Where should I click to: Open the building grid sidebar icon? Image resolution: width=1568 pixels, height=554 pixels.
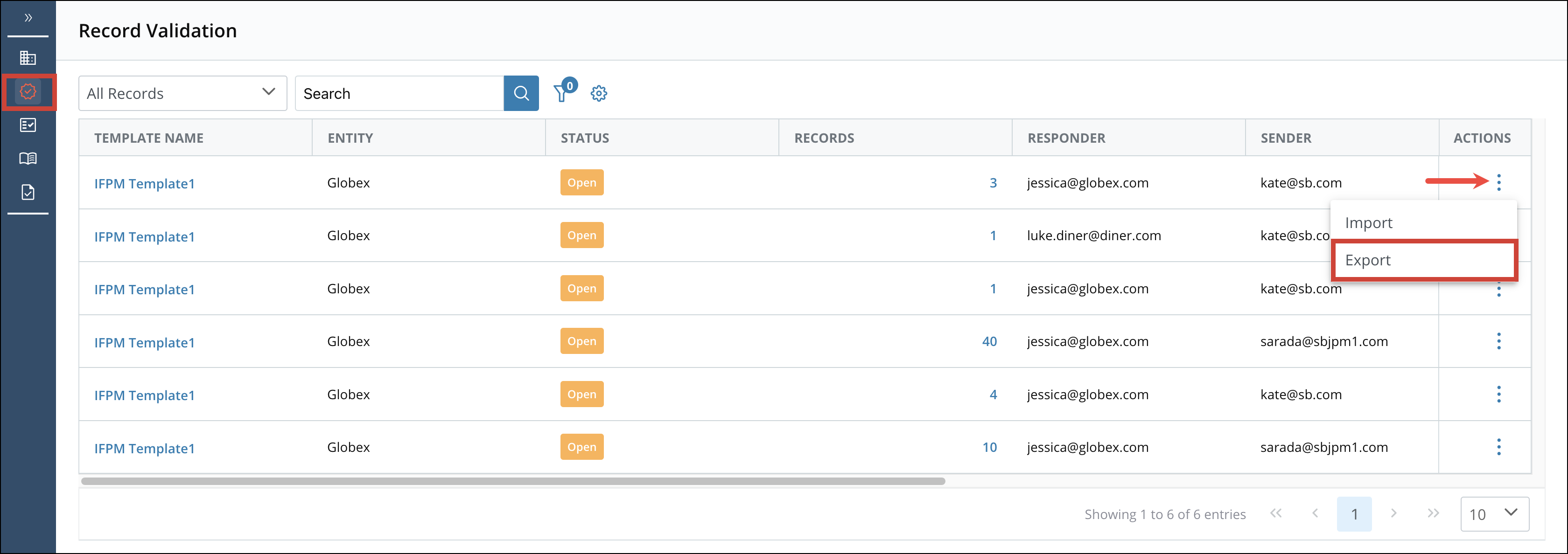[28, 58]
